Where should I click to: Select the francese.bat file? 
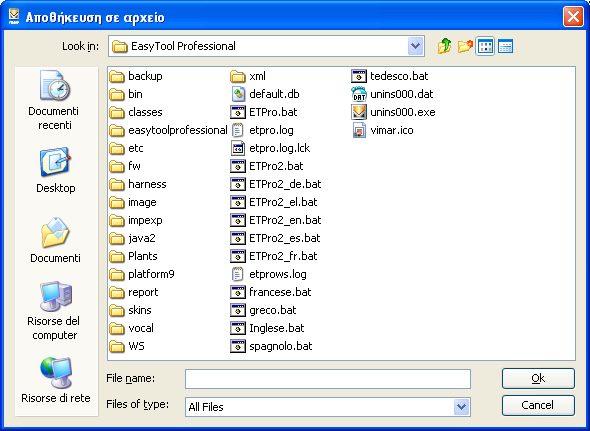tap(271, 292)
